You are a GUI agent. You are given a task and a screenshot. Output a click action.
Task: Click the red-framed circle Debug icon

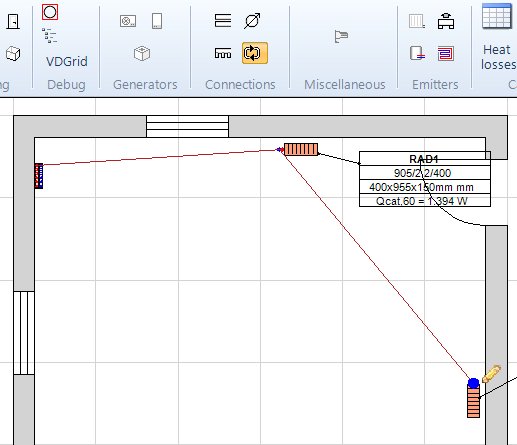pyautogui.click(x=50, y=12)
